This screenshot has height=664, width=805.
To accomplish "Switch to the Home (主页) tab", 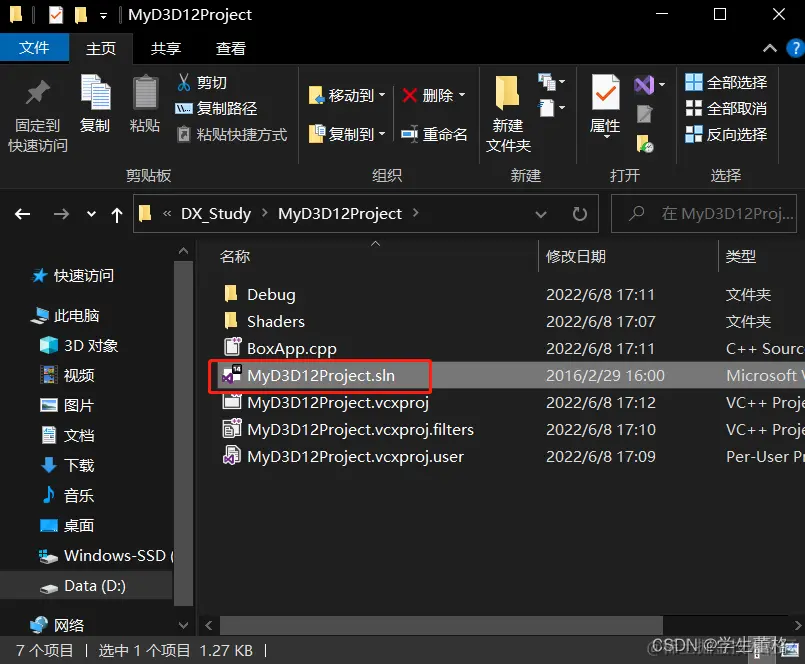I will (x=101, y=49).
